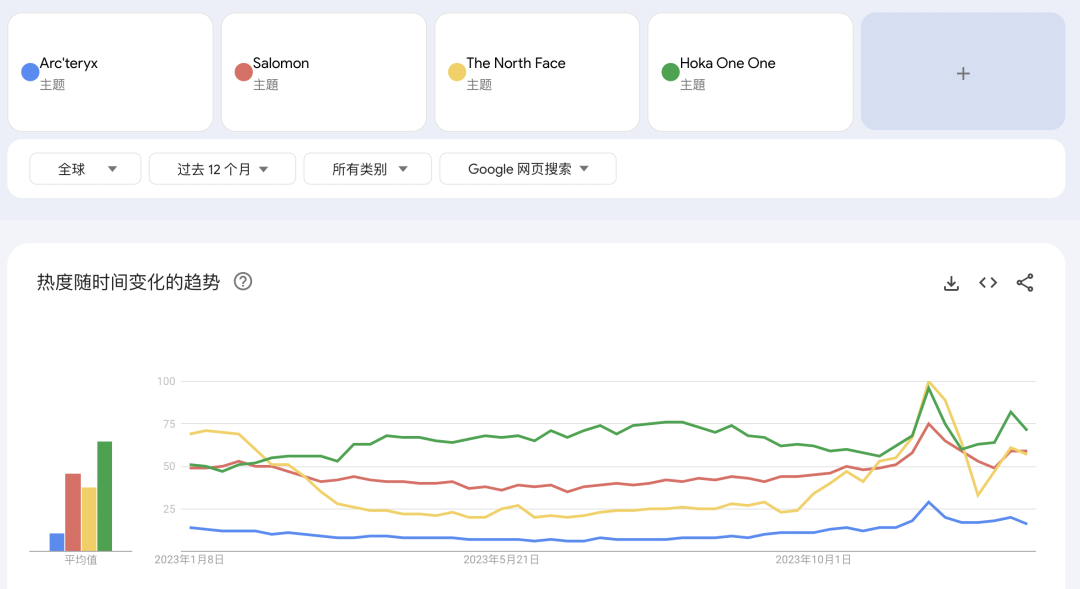Click the green Hoka average bar
The image size is (1080, 589).
[105, 497]
